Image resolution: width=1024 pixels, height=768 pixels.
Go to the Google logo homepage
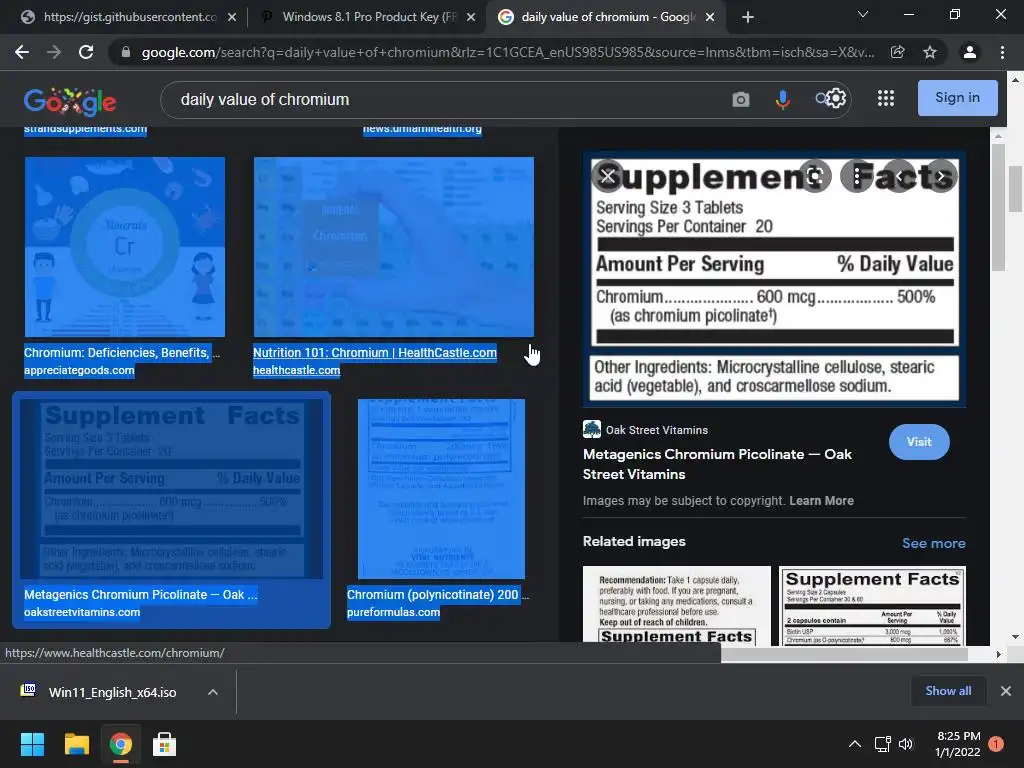[x=70, y=101]
